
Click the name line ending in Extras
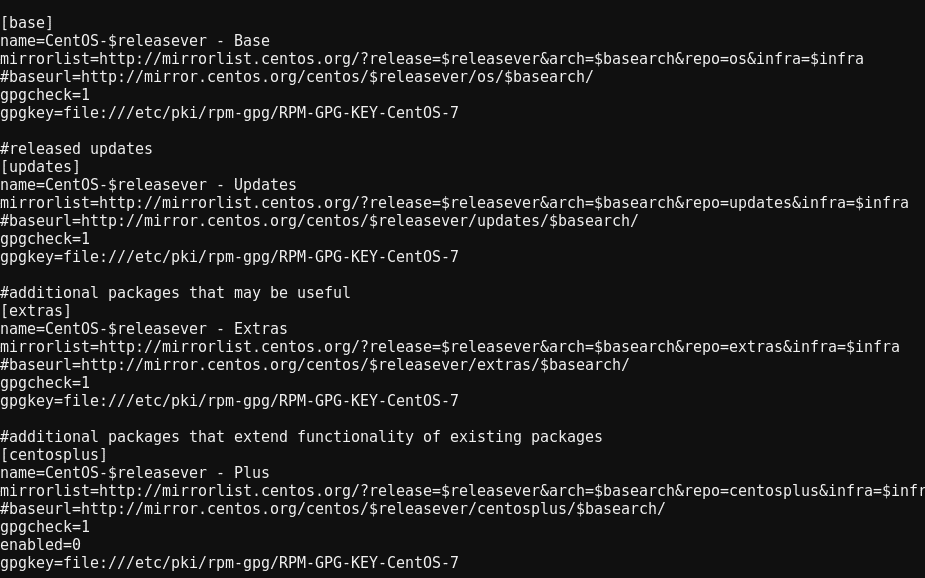tap(144, 329)
